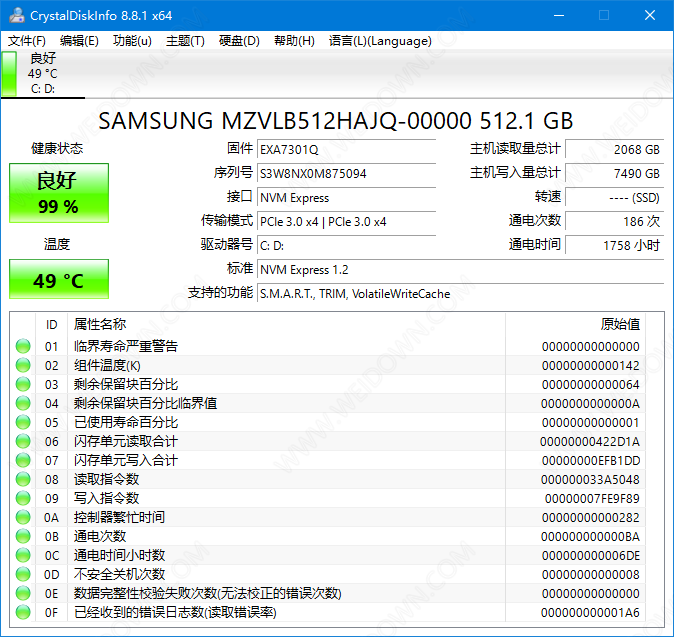Click the 49 °C temperature button

click(x=59, y=279)
